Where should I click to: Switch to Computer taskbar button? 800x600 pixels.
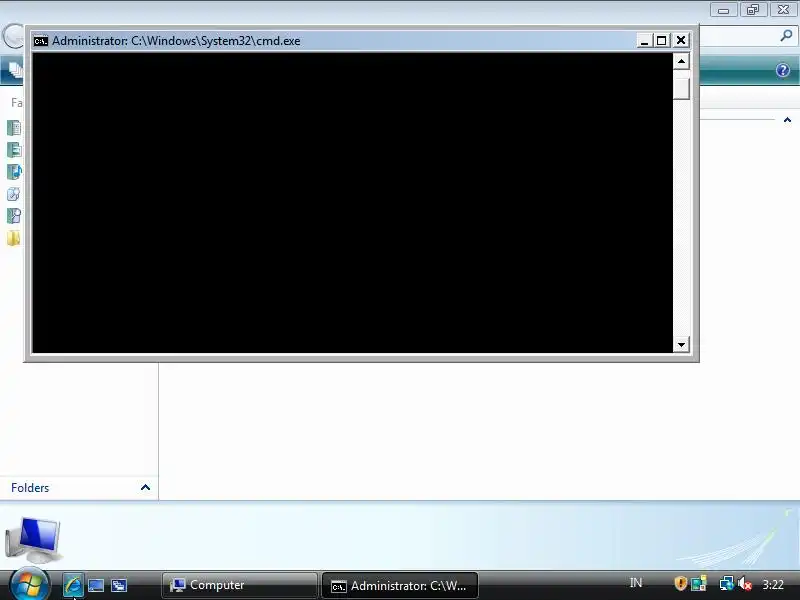click(240, 585)
